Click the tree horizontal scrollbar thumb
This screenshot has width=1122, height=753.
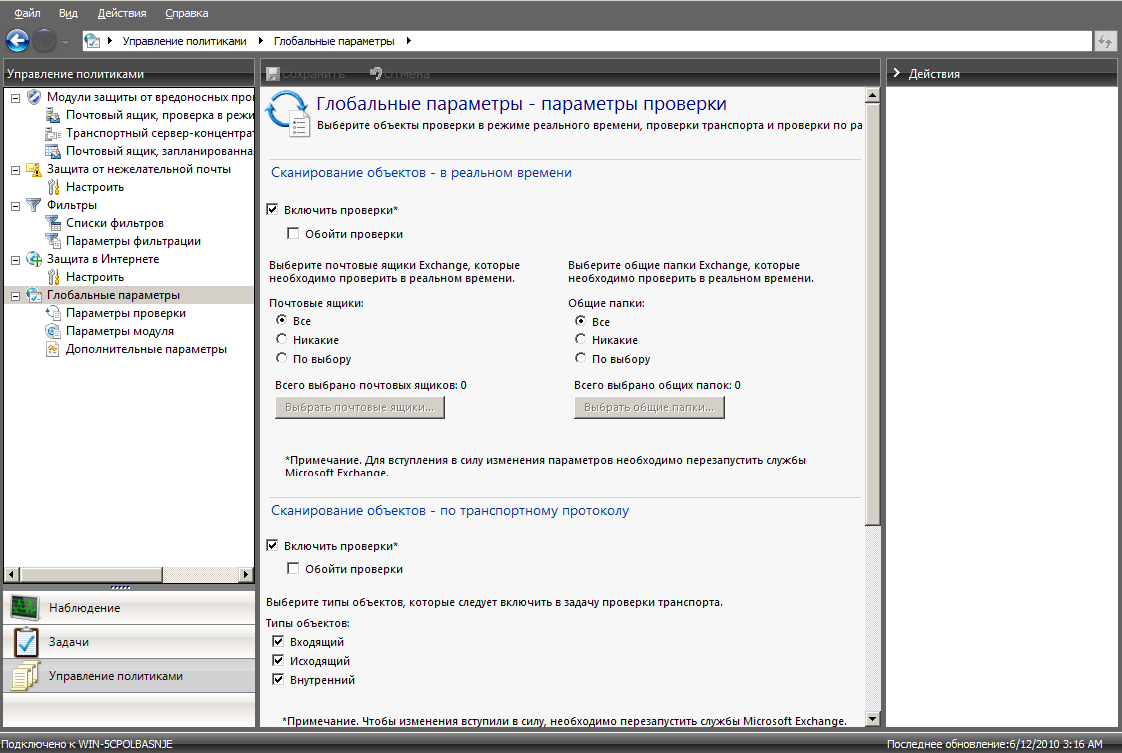click(91, 574)
